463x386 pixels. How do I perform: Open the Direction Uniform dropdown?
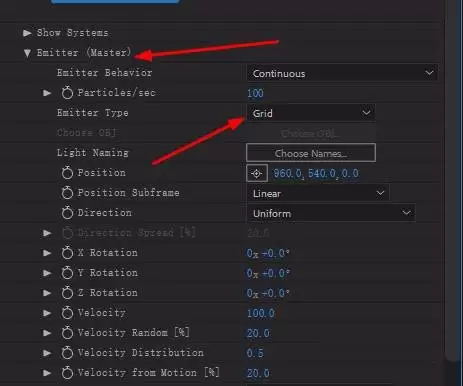[331, 213]
